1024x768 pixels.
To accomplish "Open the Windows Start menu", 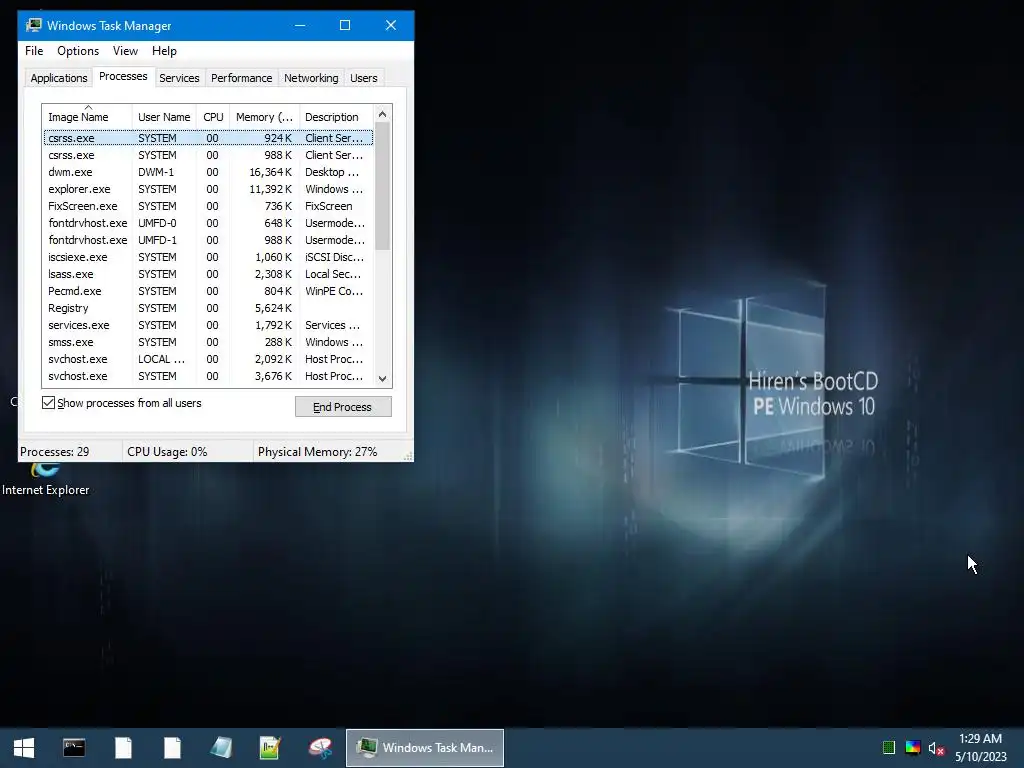I will [24, 748].
